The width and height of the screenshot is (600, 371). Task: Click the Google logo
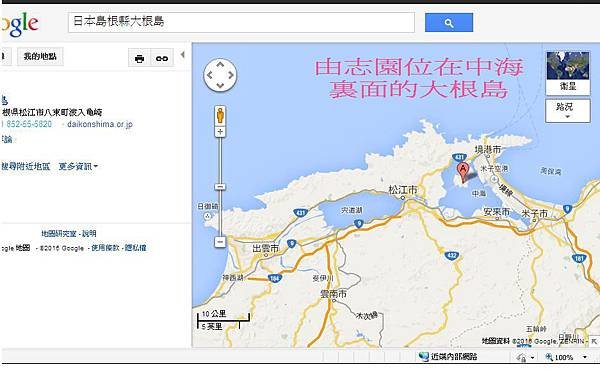(20, 24)
